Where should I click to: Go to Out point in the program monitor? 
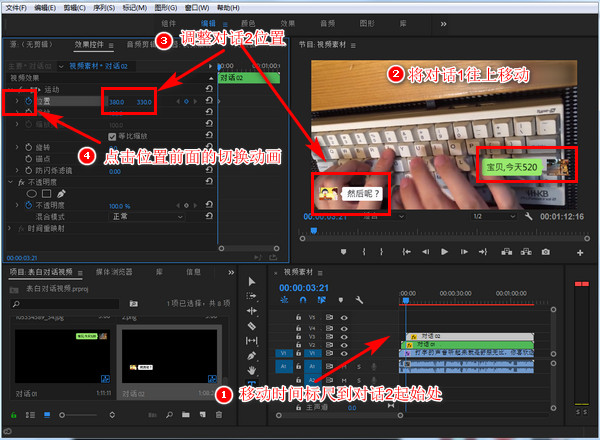tap(483, 252)
